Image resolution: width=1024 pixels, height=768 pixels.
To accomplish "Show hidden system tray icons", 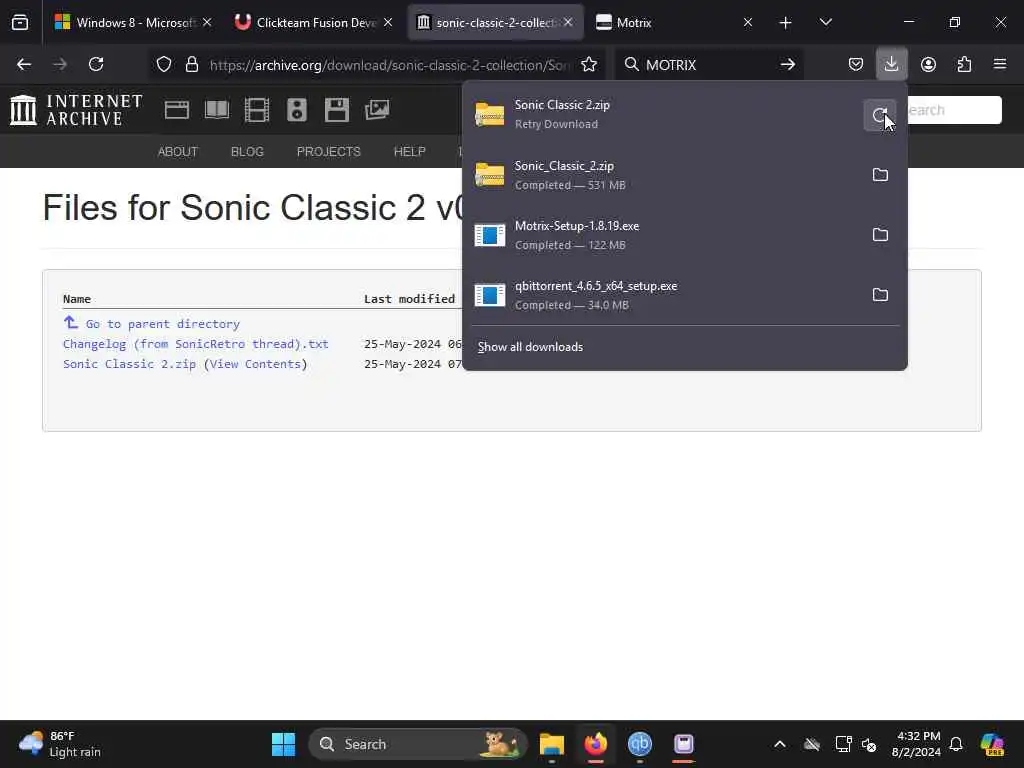I will click(x=780, y=744).
